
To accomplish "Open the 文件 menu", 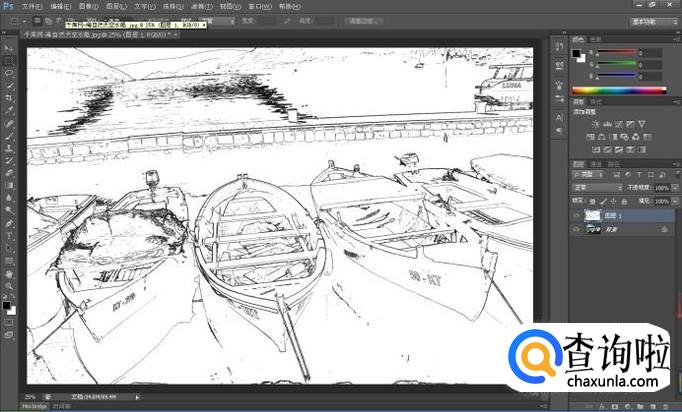I will [x=32, y=7].
